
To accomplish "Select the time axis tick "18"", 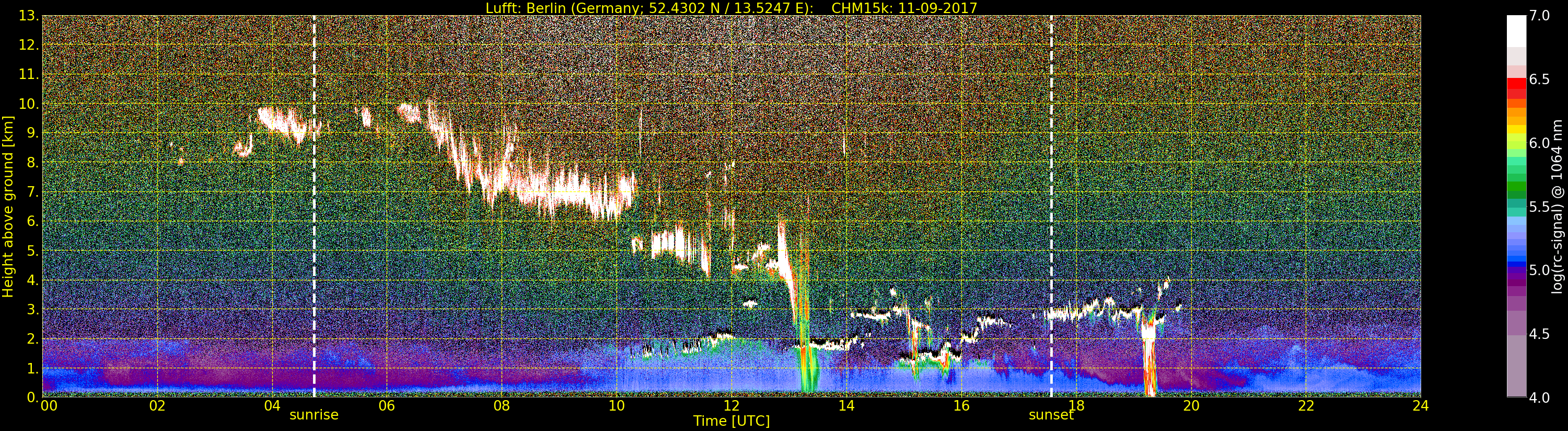I will click(1076, 406).
